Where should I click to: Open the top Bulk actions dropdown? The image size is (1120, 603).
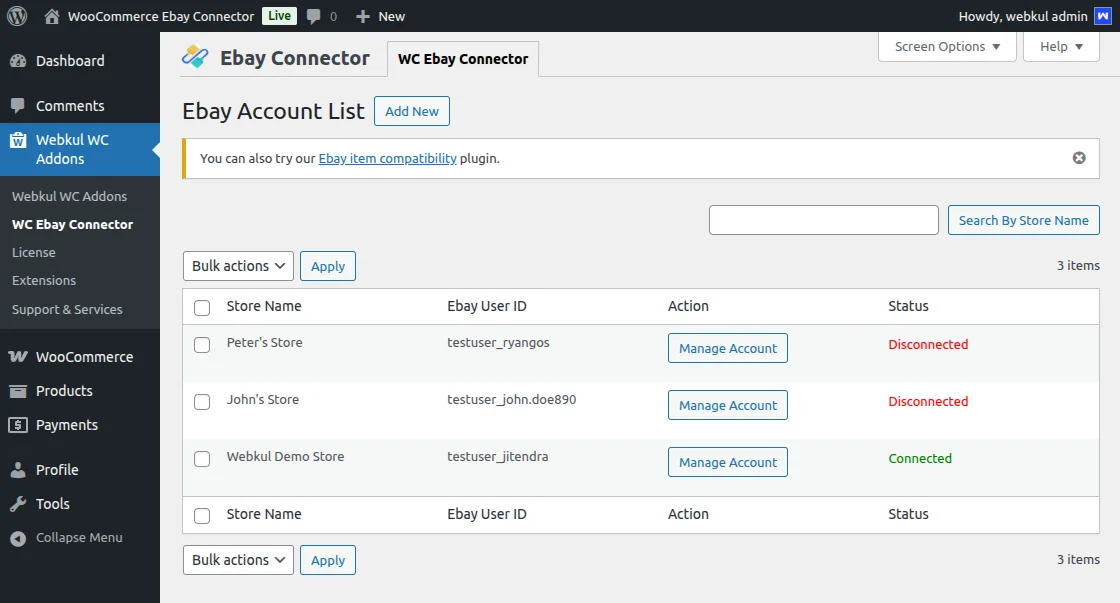[x=238, y=266]
